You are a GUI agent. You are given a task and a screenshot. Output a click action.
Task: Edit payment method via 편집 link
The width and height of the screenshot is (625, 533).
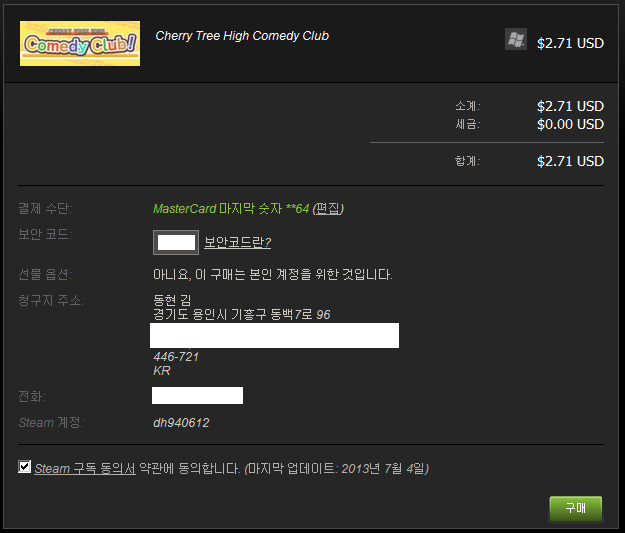[328, 208]
